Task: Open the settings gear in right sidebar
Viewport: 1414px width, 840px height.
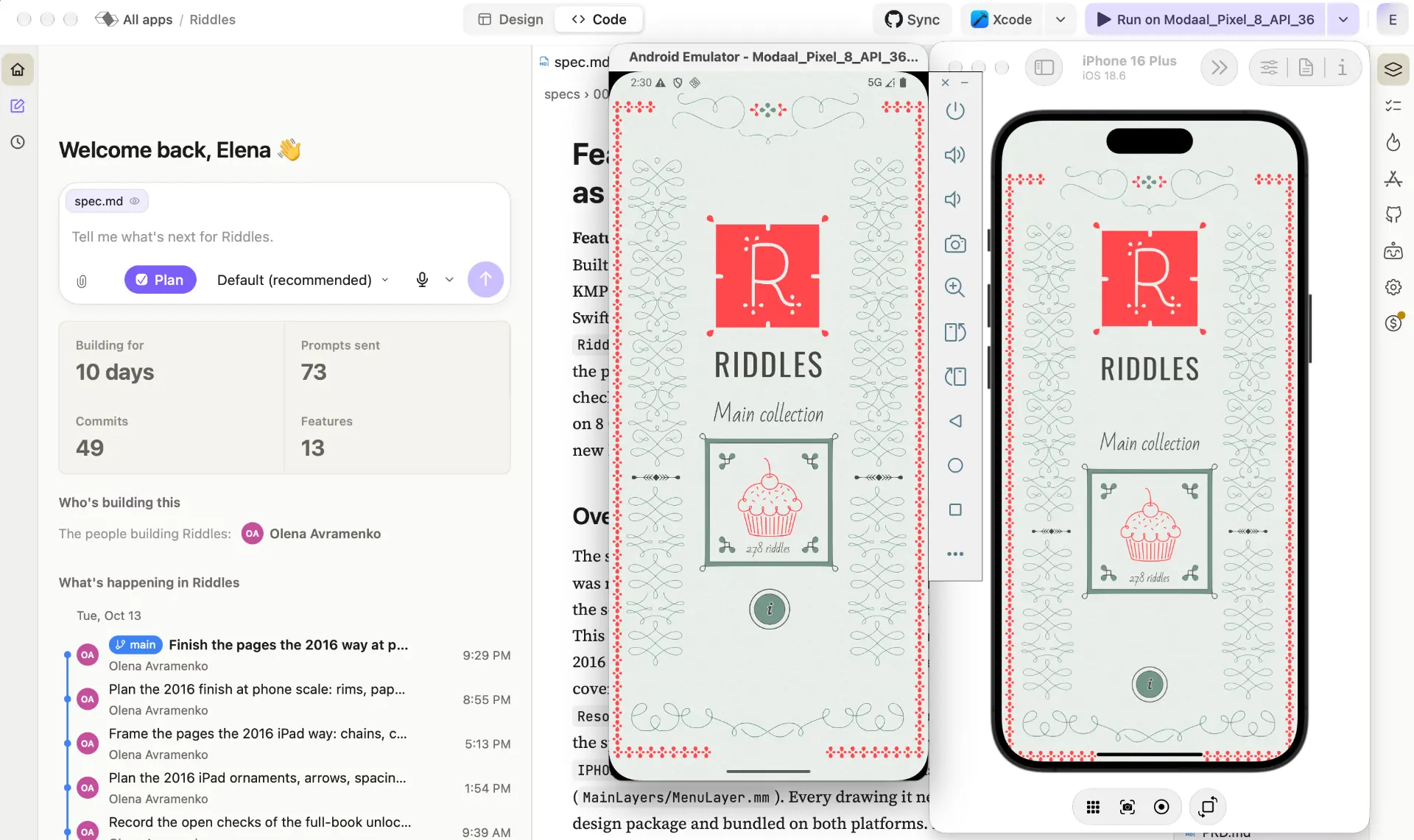Action: [x=1393, y=287]
